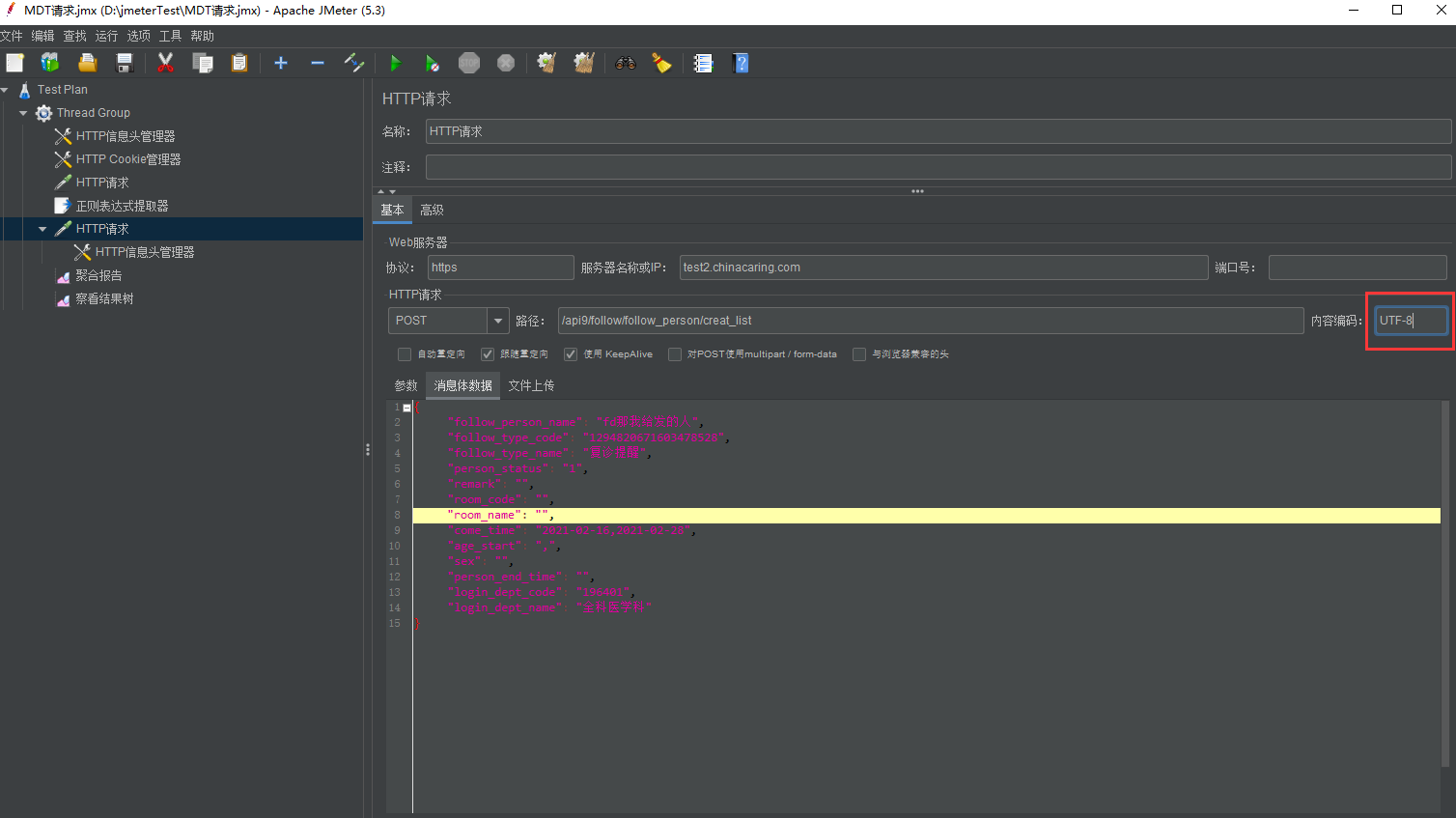Open the 工具 menu

(x=170, y=36)
